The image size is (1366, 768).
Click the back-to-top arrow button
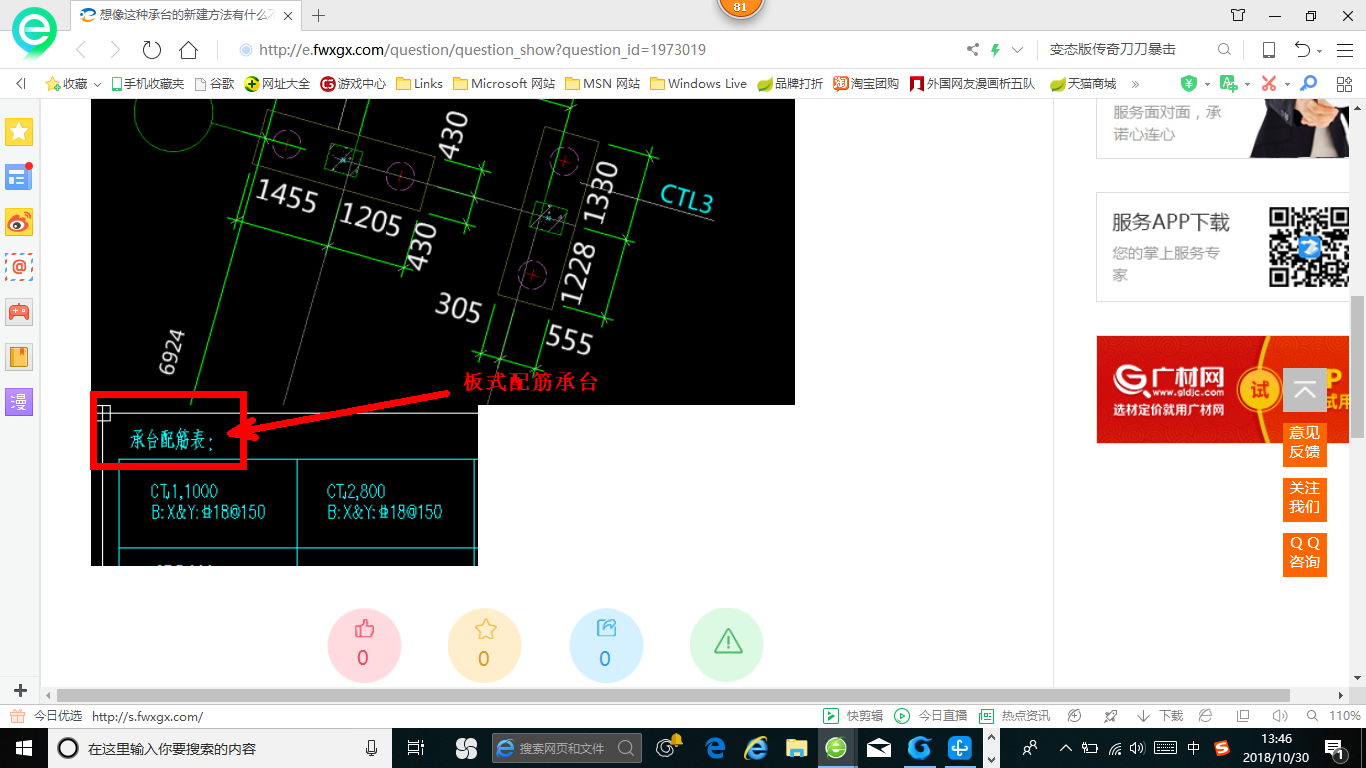coord(1305,390)
